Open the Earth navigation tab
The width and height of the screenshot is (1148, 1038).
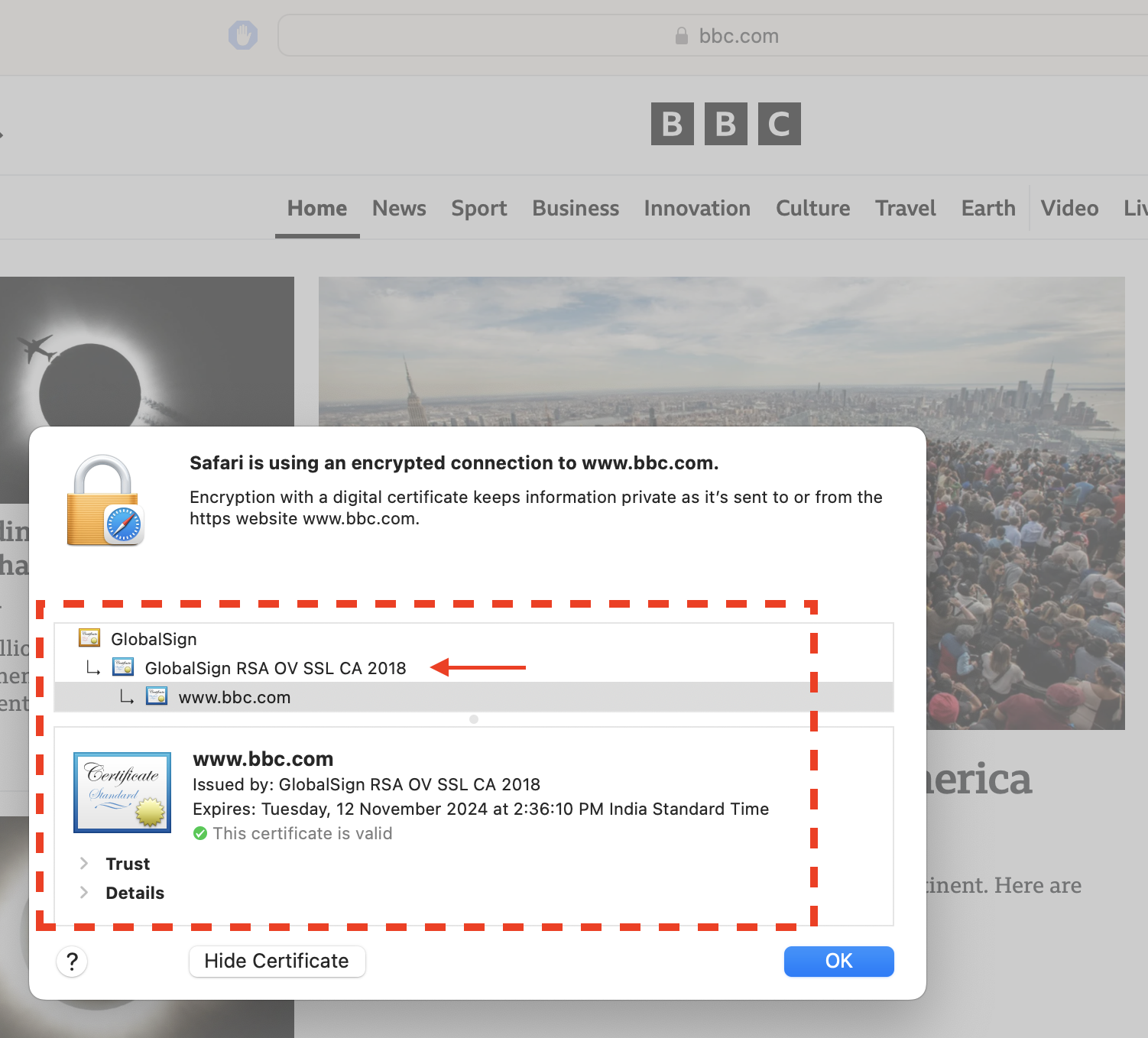[988, 208]
